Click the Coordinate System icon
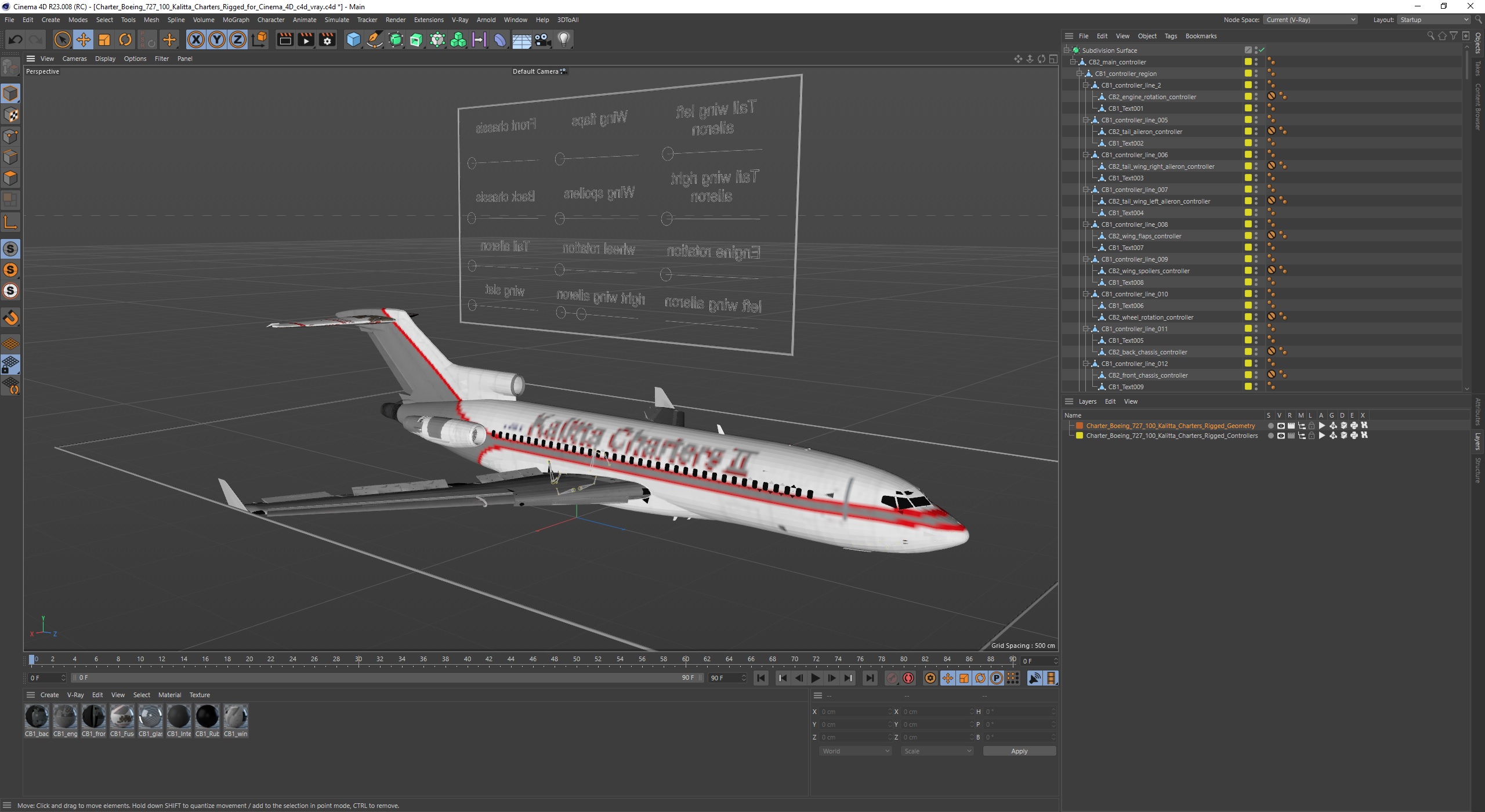The image size is (1485, 812). (260, 39)
